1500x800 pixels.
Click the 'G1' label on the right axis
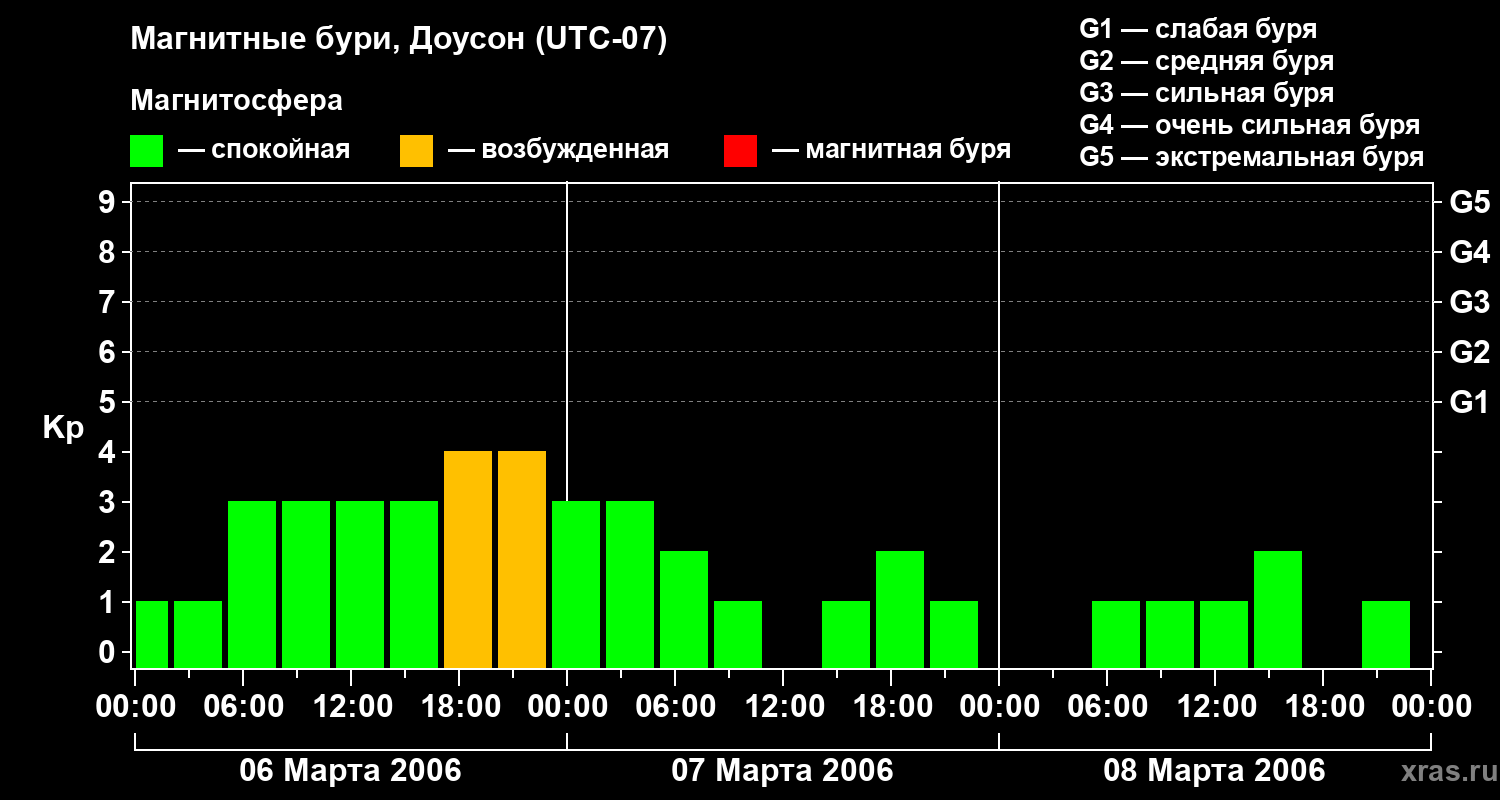1469,402
